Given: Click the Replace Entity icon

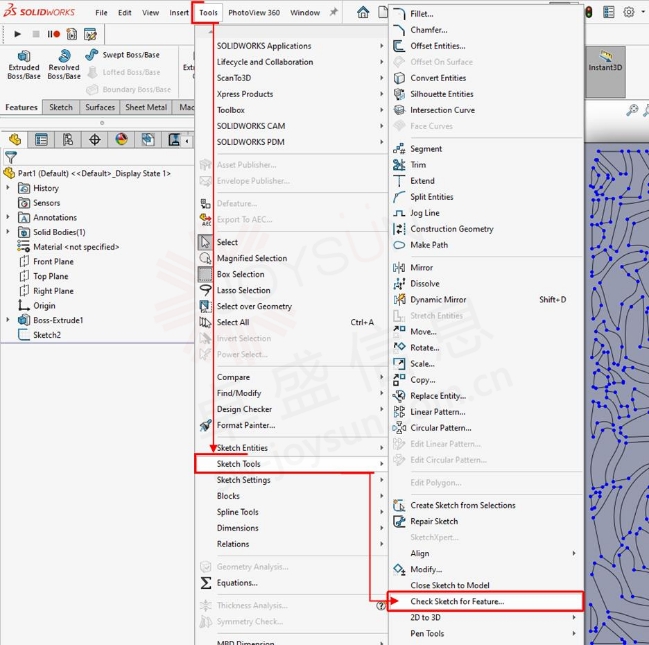Looking at the screenshot, I should [x=399, y=396].
